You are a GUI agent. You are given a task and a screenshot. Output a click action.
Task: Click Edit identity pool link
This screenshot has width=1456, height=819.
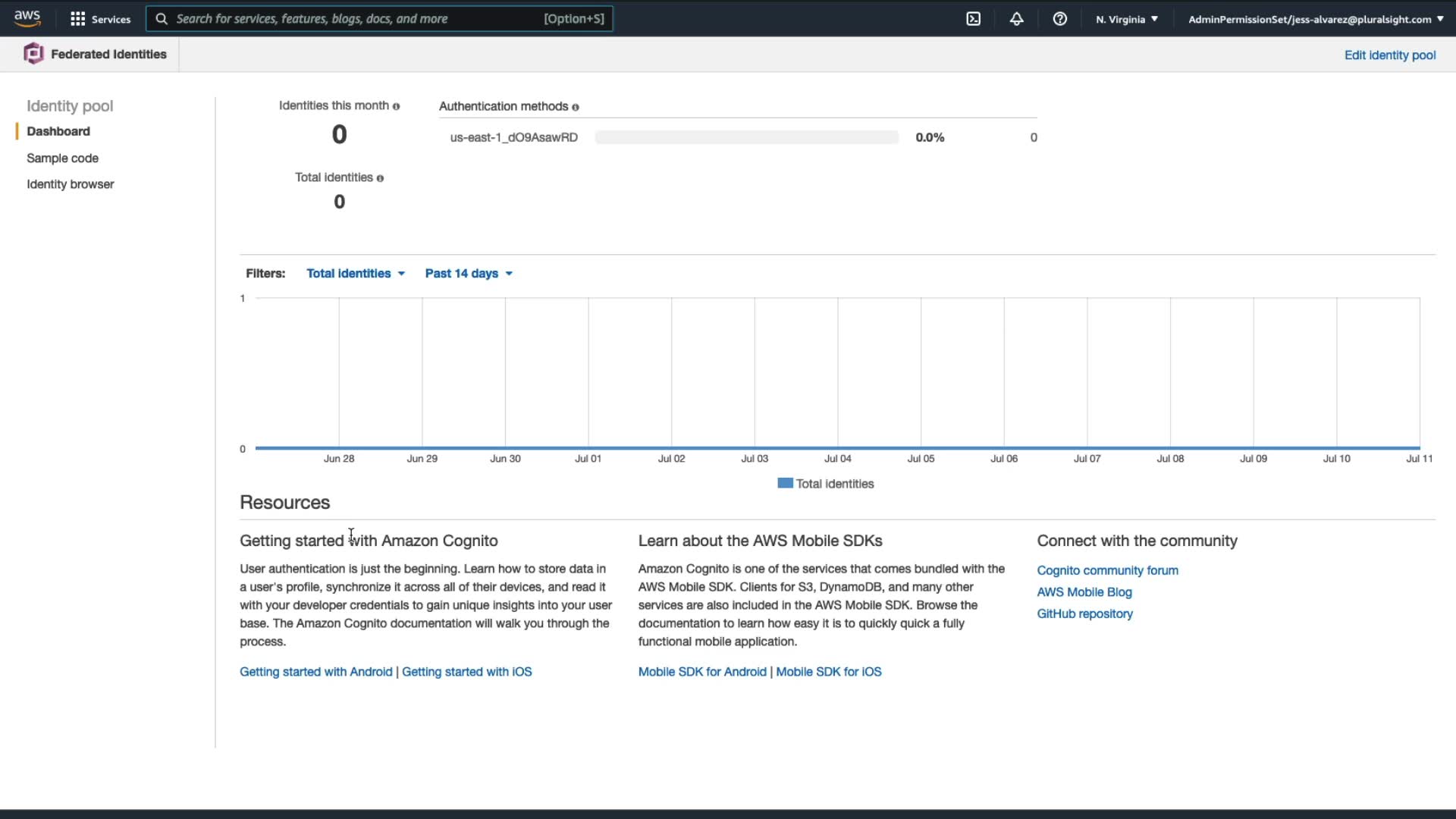point(1389,55)
